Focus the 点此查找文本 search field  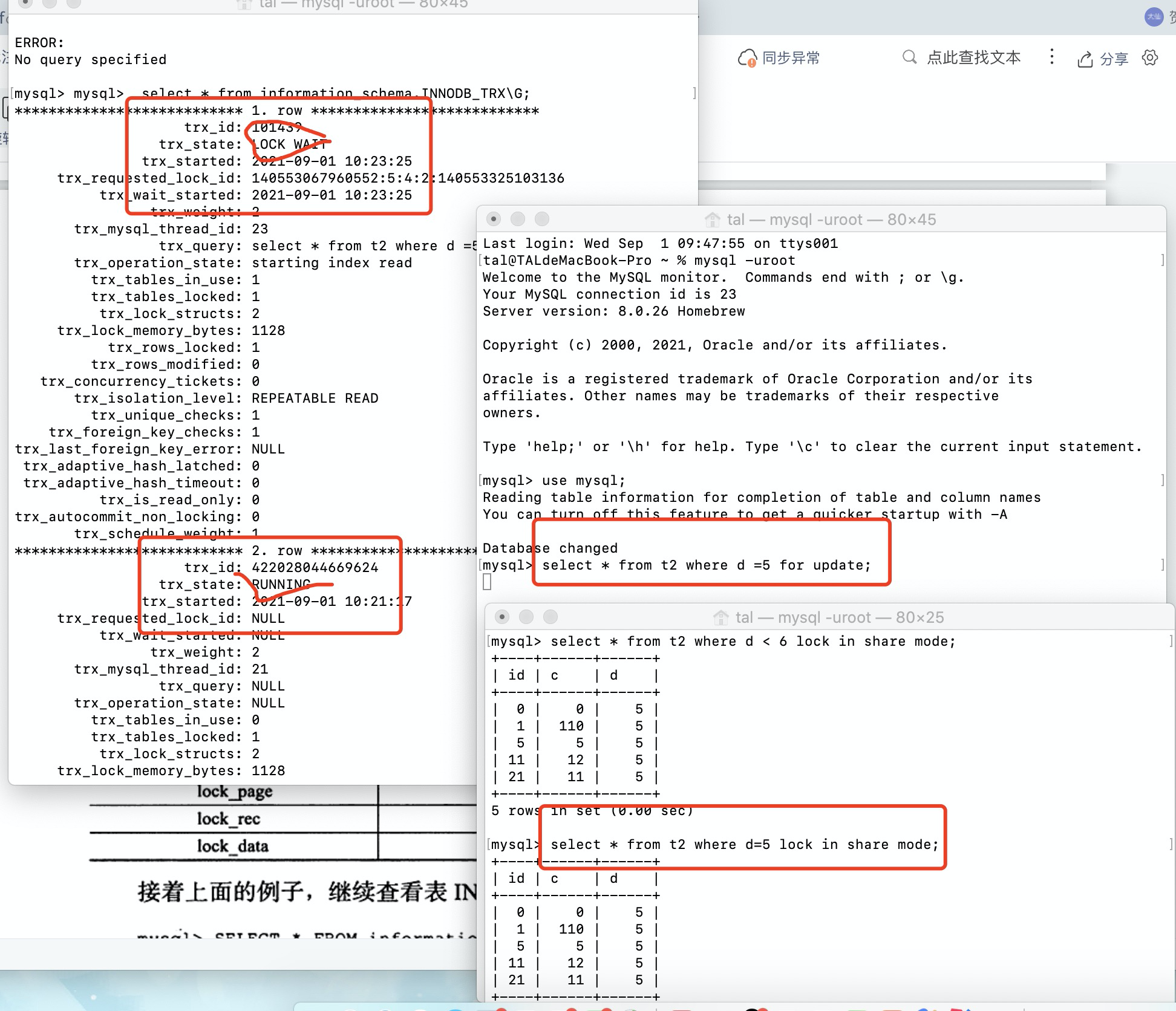click(973, 57)
